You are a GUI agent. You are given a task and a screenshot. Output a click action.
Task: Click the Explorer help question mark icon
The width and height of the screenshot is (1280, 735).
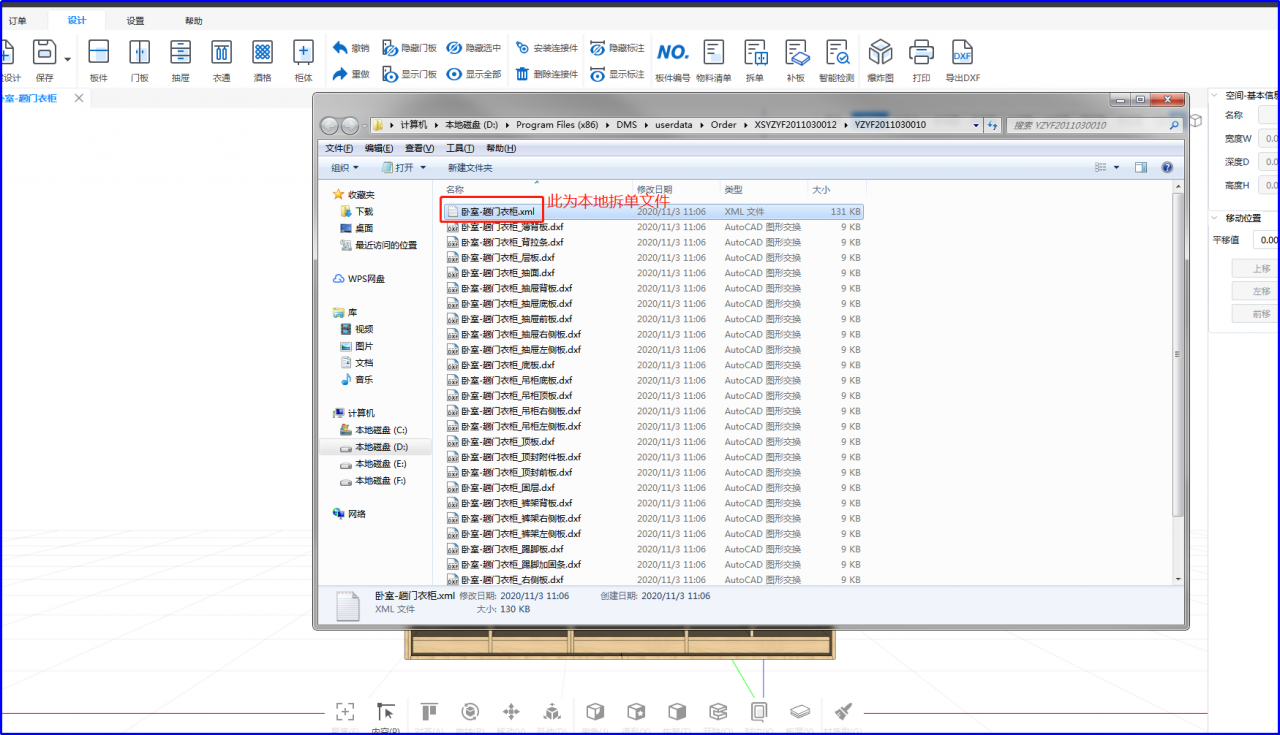(1167, 168)
